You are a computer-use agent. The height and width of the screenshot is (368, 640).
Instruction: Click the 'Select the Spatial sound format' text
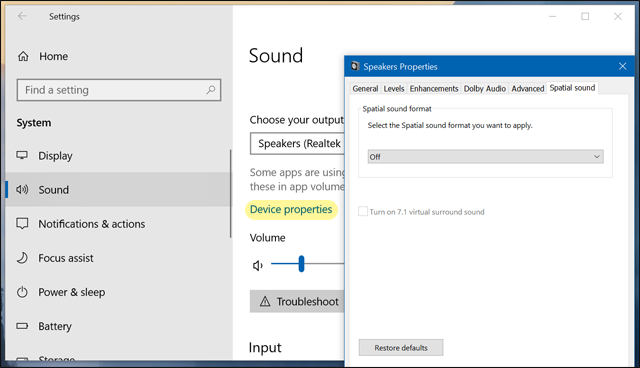point(450,125)
